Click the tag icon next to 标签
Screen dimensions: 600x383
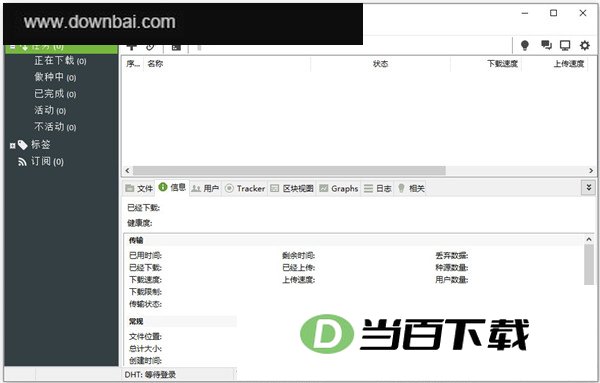(x=23, y=145)
